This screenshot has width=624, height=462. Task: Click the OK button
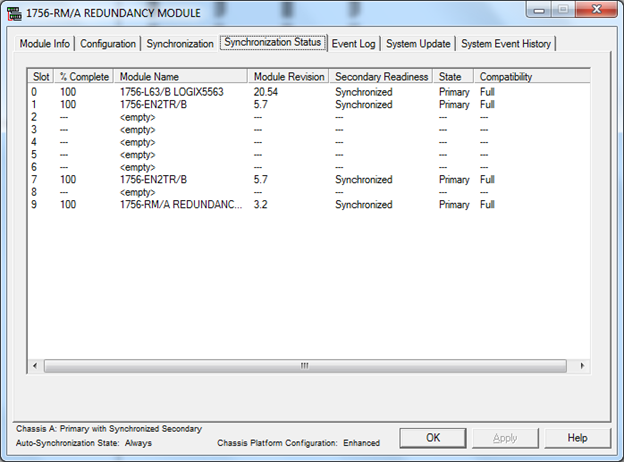(x=433, y=438)
